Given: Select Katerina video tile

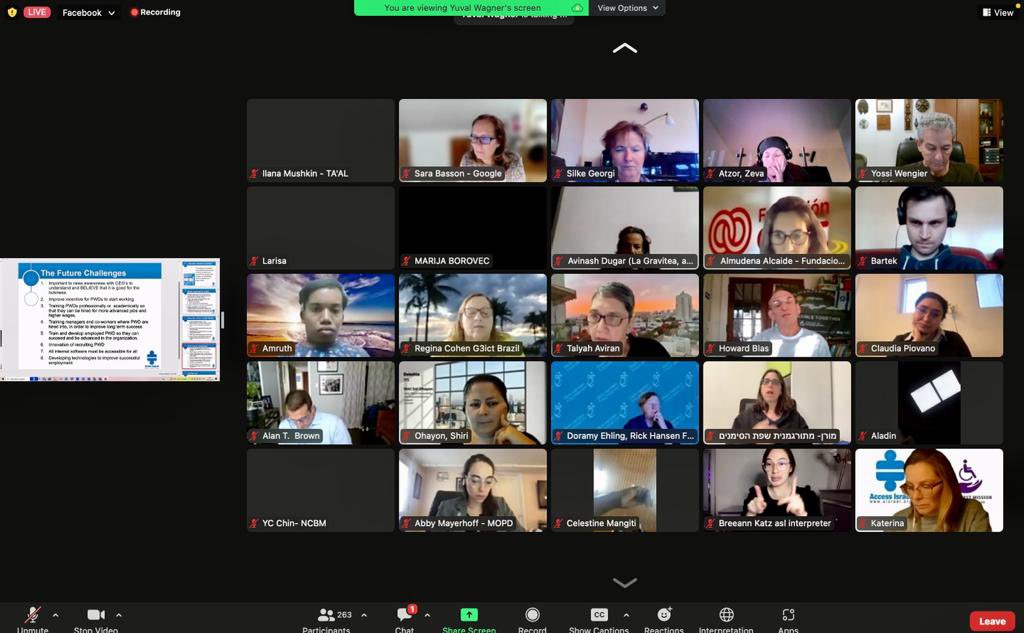Looking at the screenshot, I should coord(929,491).
